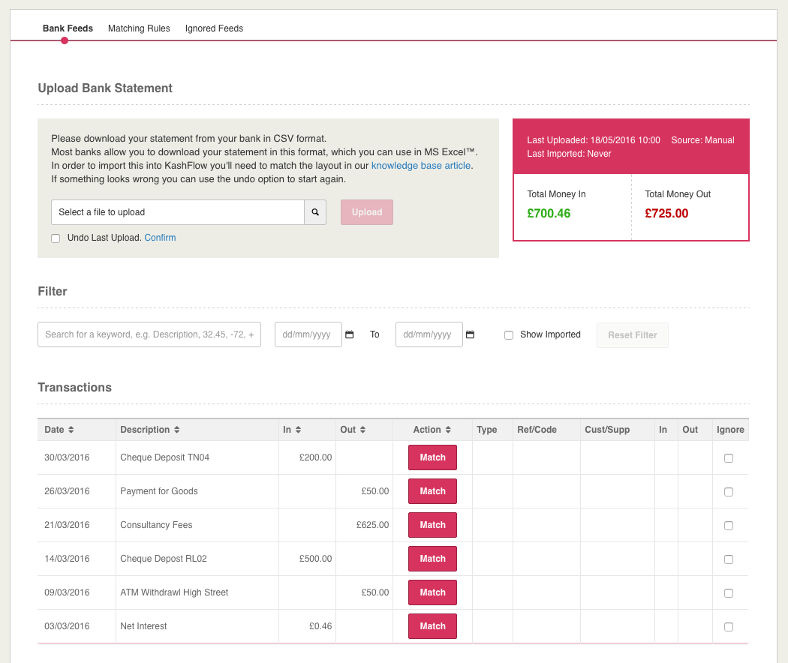This screenshot has height=663, width=788.
Task: Check Ignore for the Net Interest row
Action: [728, 627]
